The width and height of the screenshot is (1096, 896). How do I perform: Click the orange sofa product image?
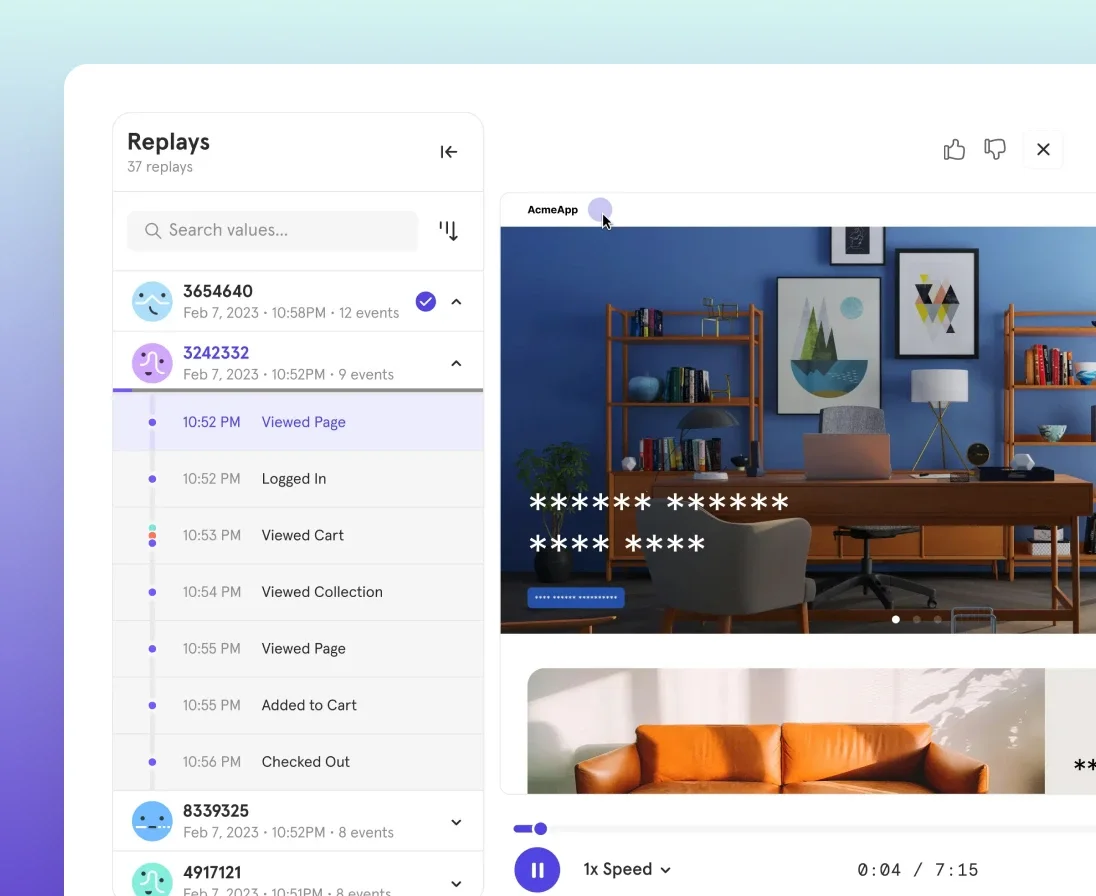click(786, 731)
